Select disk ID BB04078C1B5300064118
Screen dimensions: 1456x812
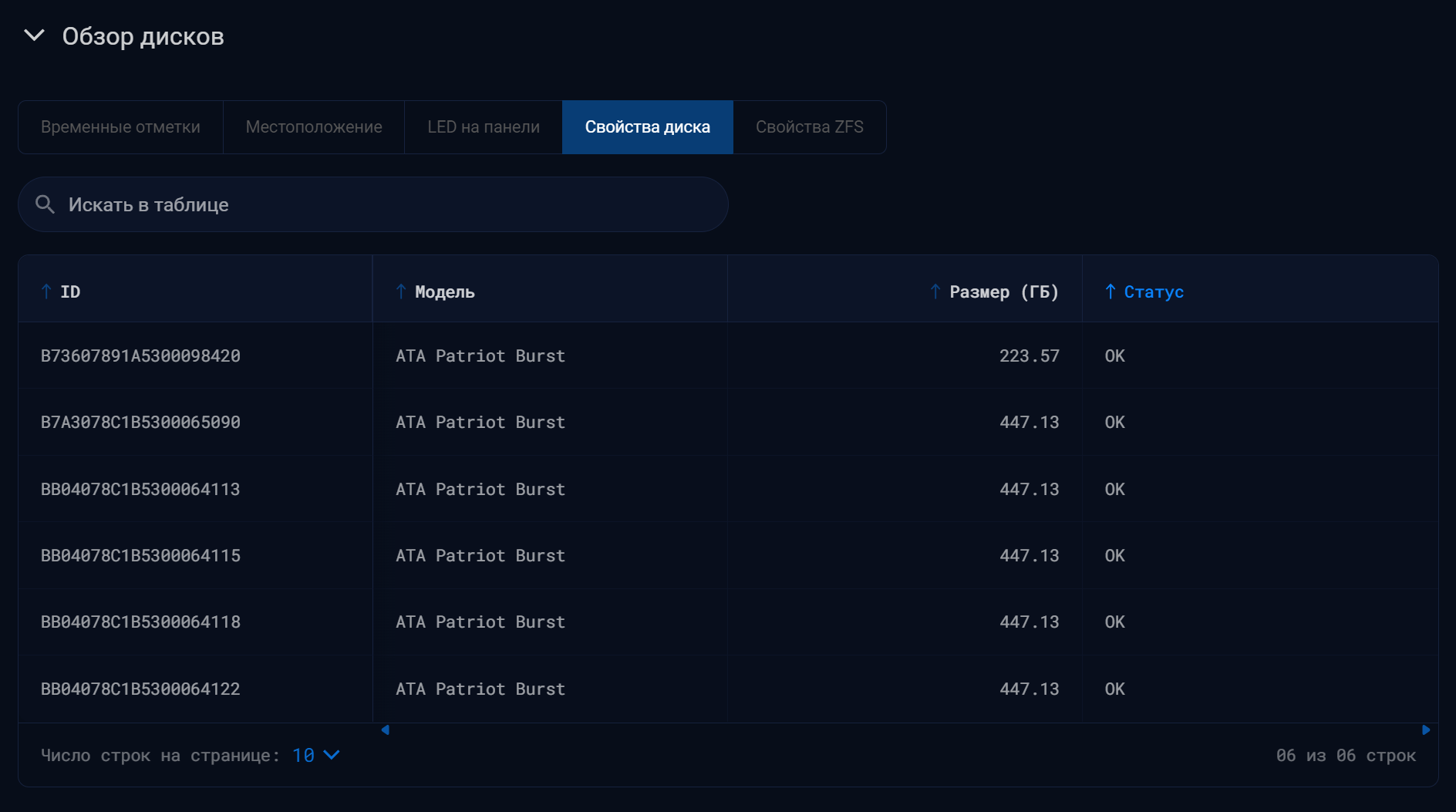pos(140,622)
